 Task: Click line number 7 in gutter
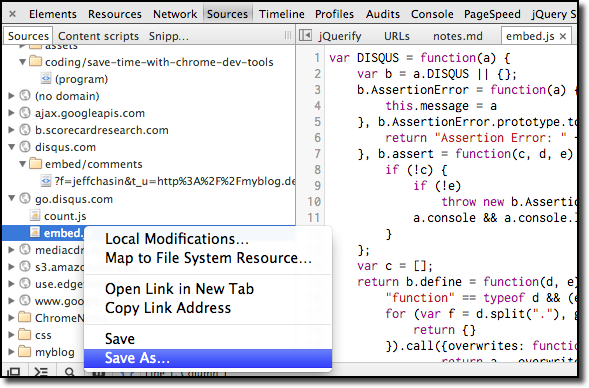317,154
